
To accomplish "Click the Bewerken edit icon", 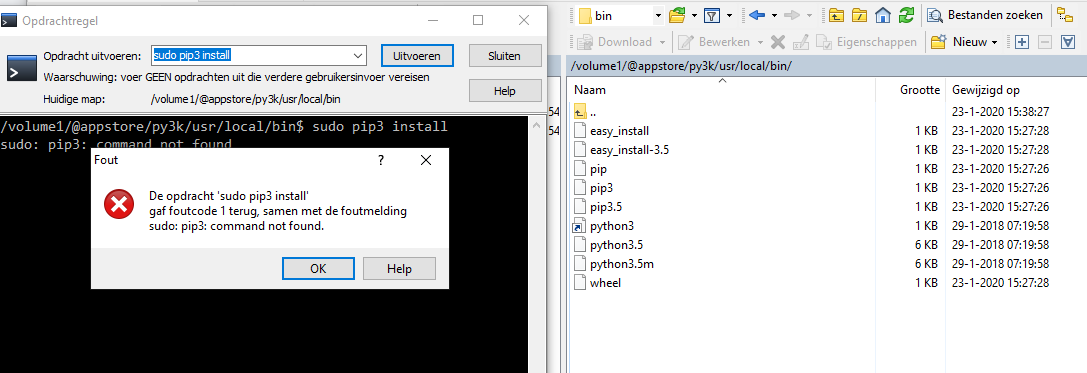I will coord(686,42).
